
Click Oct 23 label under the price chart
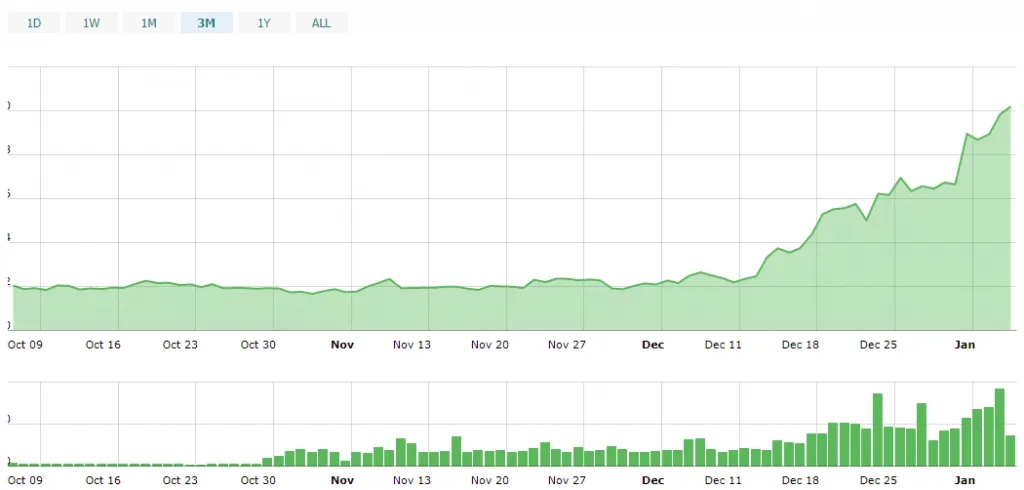(180, 345)
